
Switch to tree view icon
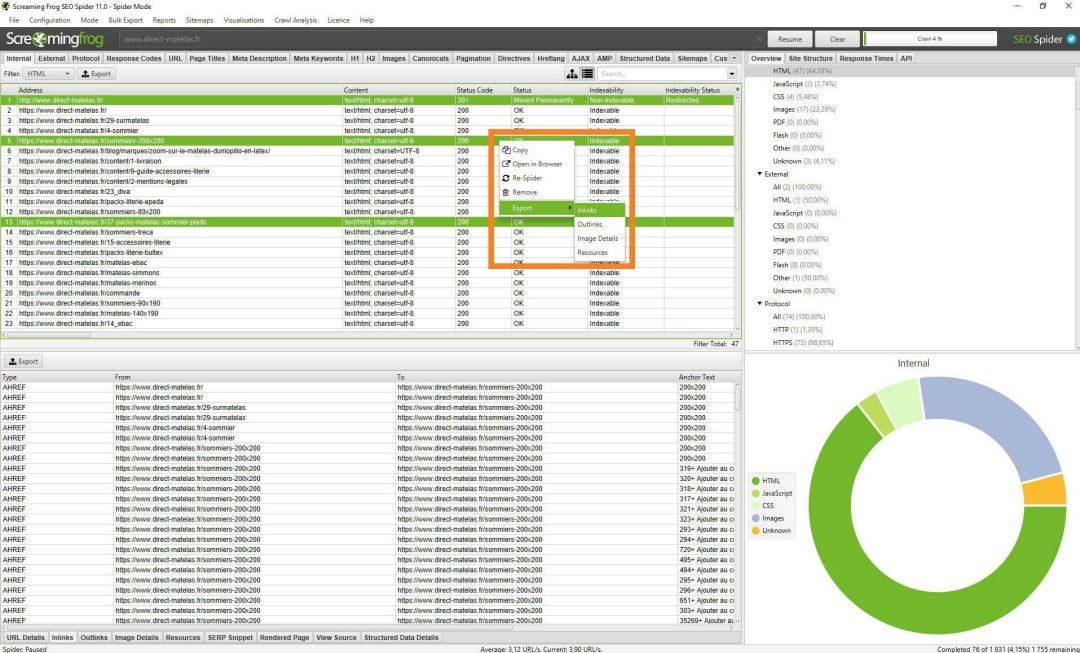coord(572,74)
